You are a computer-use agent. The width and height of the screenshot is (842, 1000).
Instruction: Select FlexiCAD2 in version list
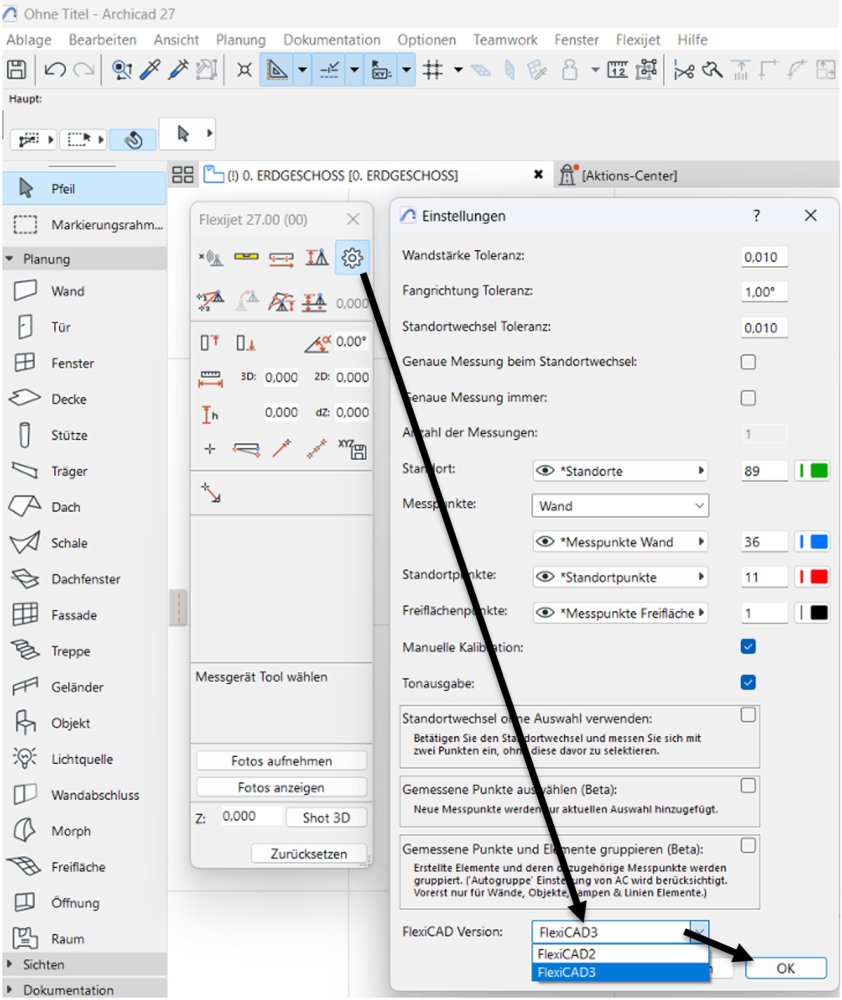pyautogui.click(x=620, y=953)
